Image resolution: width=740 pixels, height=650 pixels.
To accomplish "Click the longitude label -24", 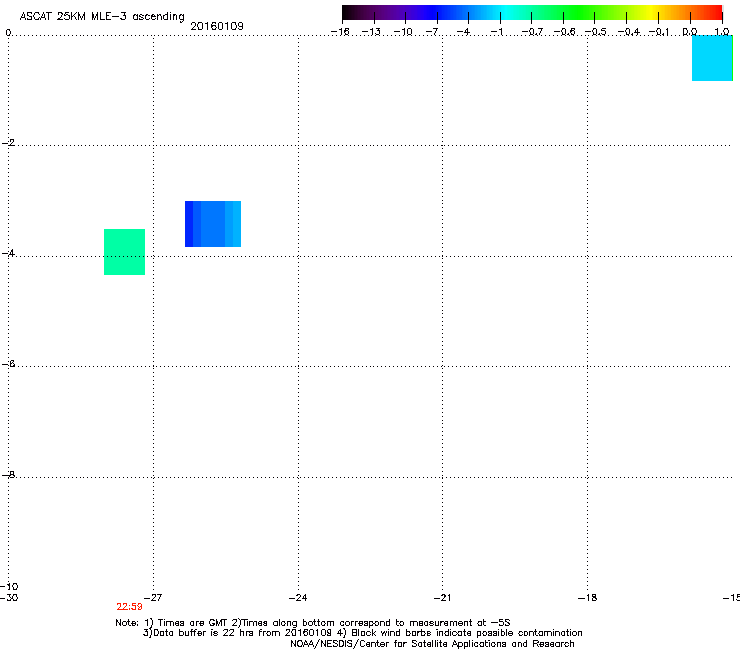I will click(x=298, y=598).
